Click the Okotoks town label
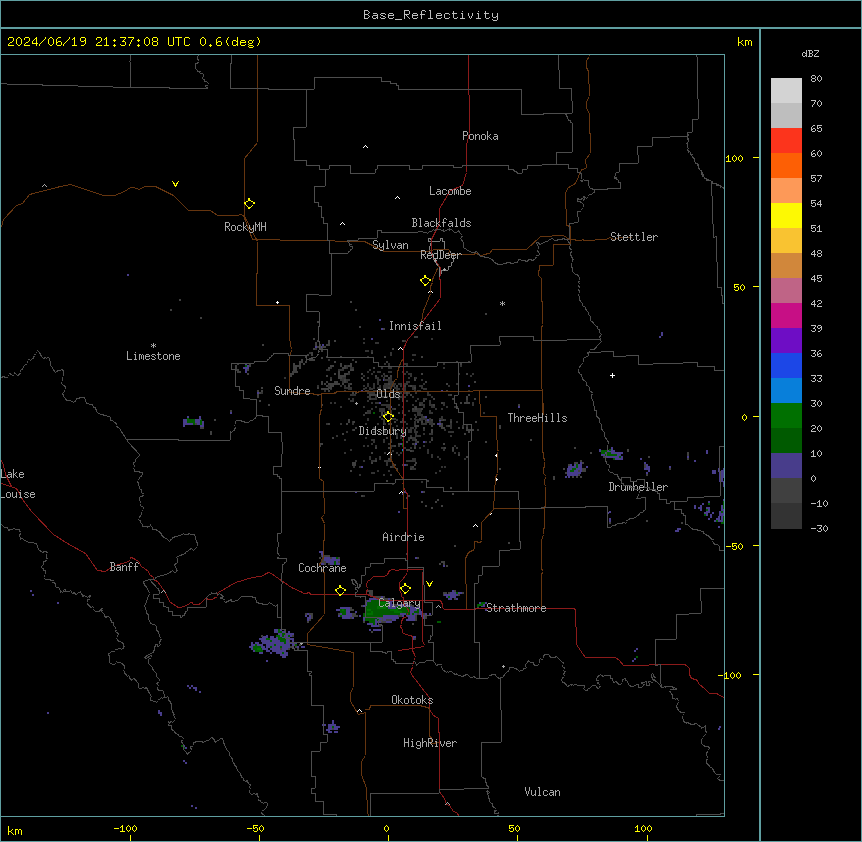This screenshot has height=842, width=862. point(412,700)
